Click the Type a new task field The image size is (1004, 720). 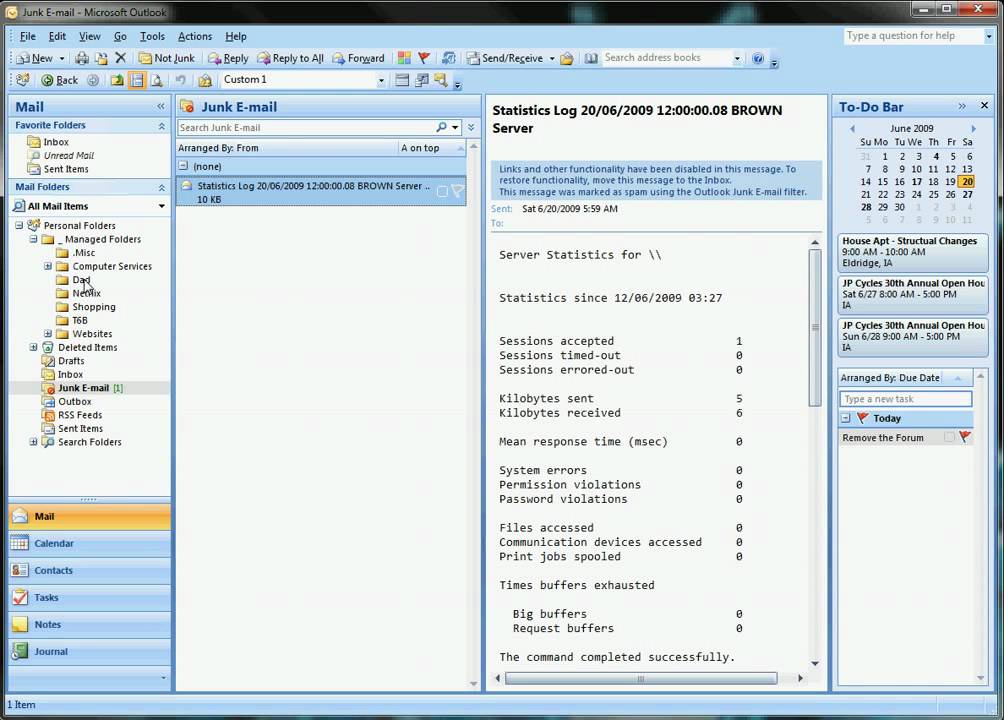click(x=905, y=399)
